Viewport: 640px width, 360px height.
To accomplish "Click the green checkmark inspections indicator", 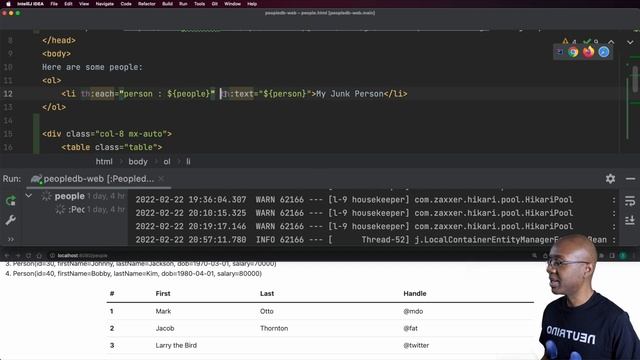I will coord(591,42).
